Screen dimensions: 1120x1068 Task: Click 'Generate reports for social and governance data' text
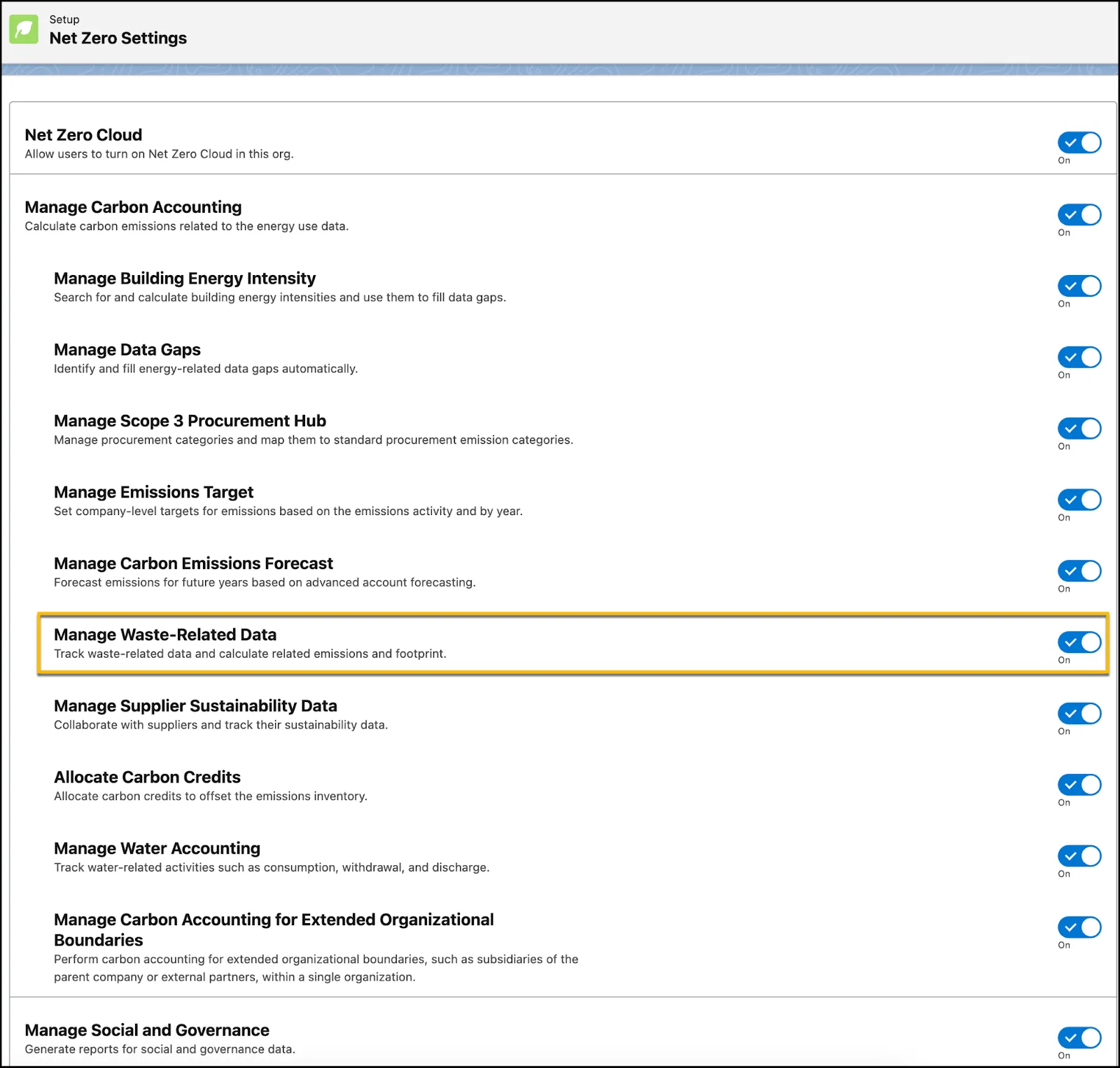pos(160,1049)
